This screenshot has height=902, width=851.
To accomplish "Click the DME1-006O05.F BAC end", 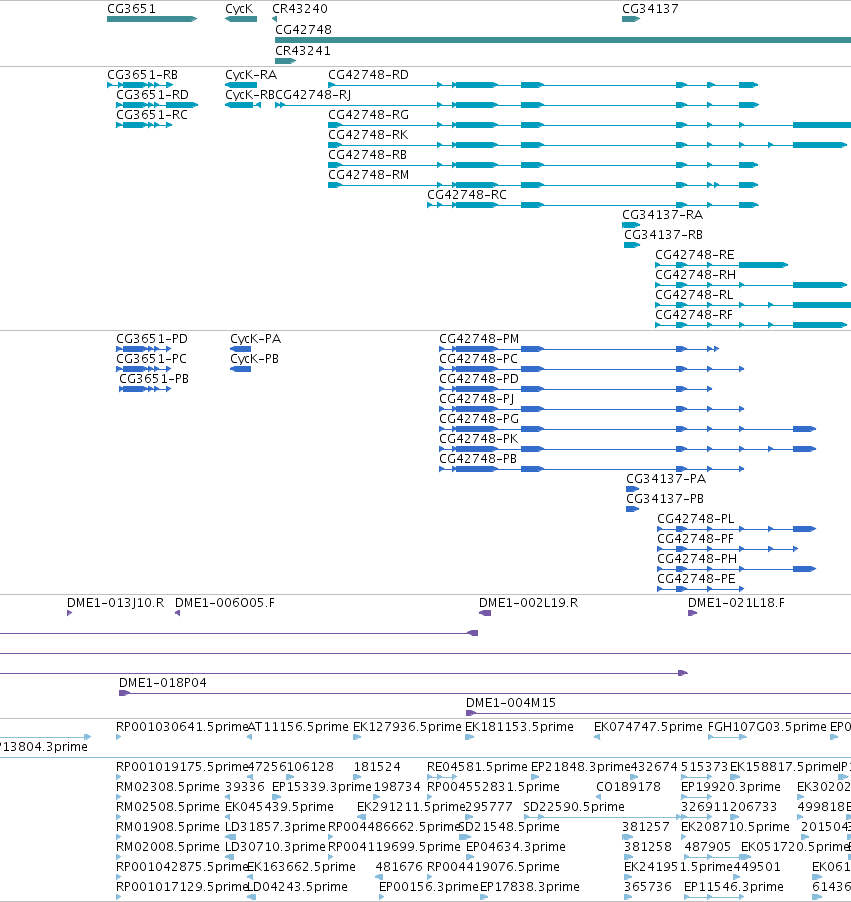I will tap(178, 613).
